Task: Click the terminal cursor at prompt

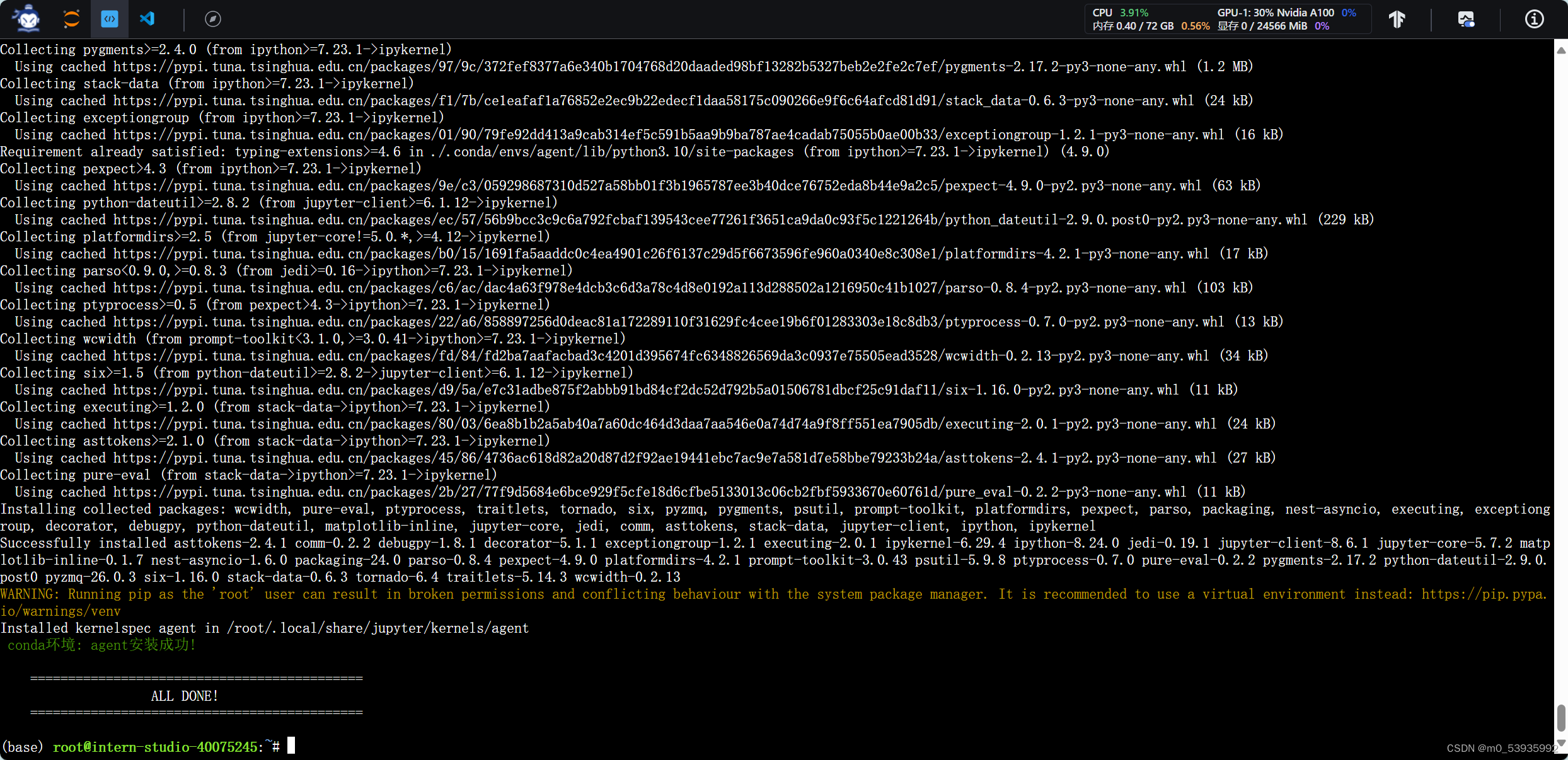Action: point(291,746)
